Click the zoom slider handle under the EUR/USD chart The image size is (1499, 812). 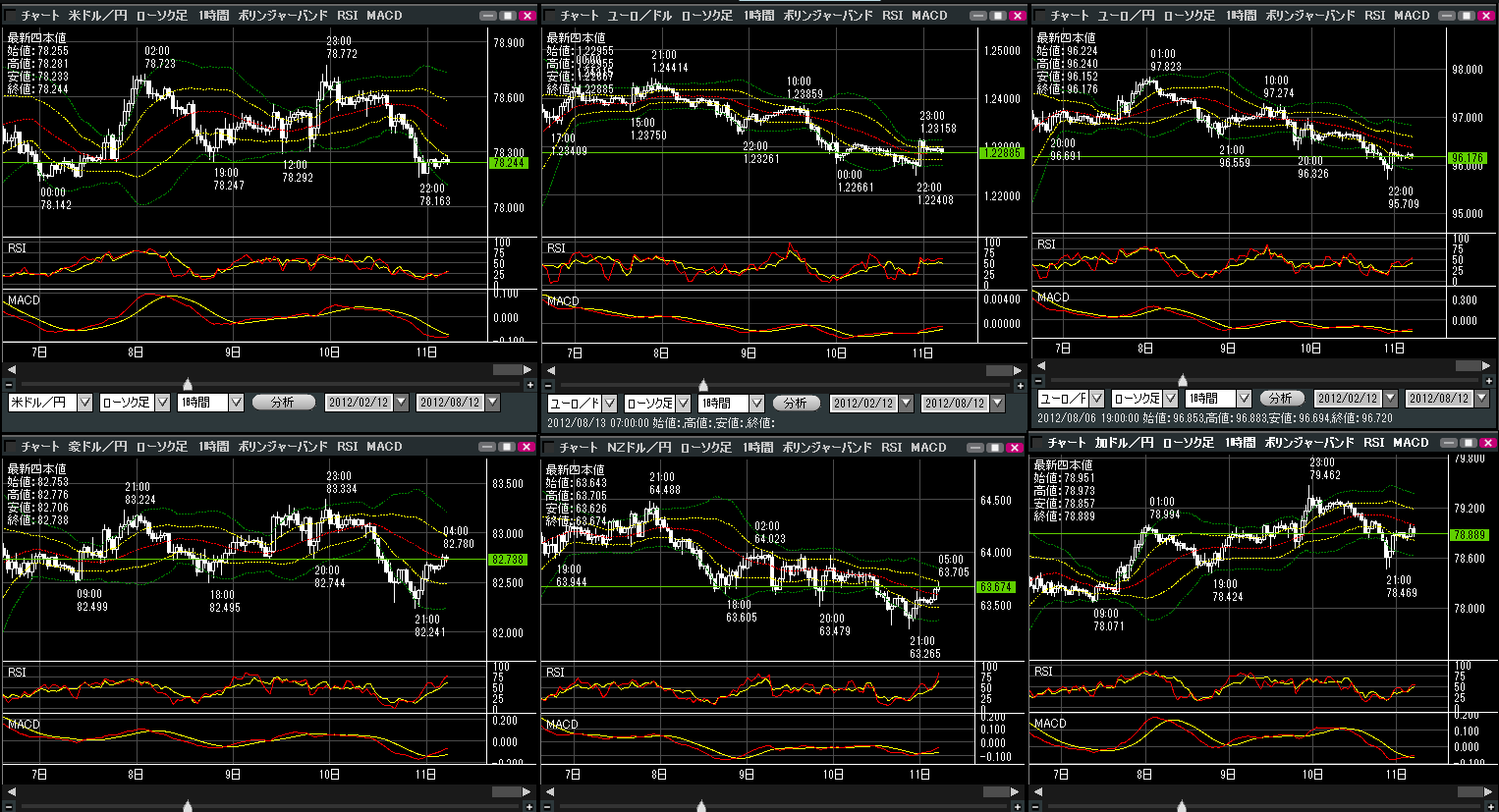703,385
